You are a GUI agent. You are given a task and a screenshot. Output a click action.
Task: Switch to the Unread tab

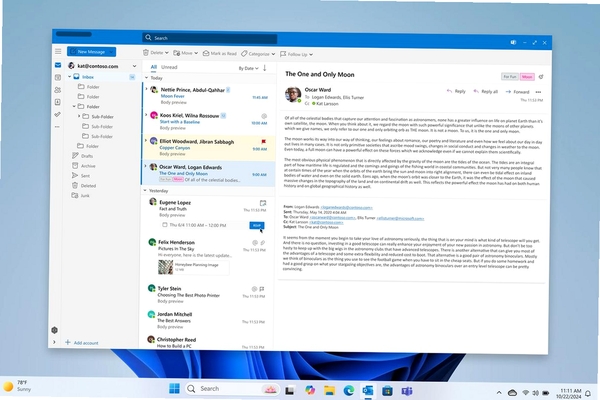(169, 67)
